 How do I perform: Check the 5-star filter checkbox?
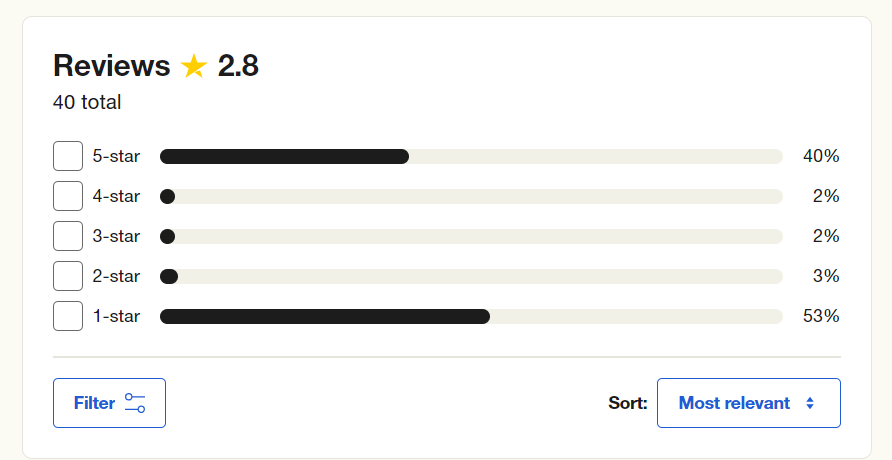click(x=68, y=156)
